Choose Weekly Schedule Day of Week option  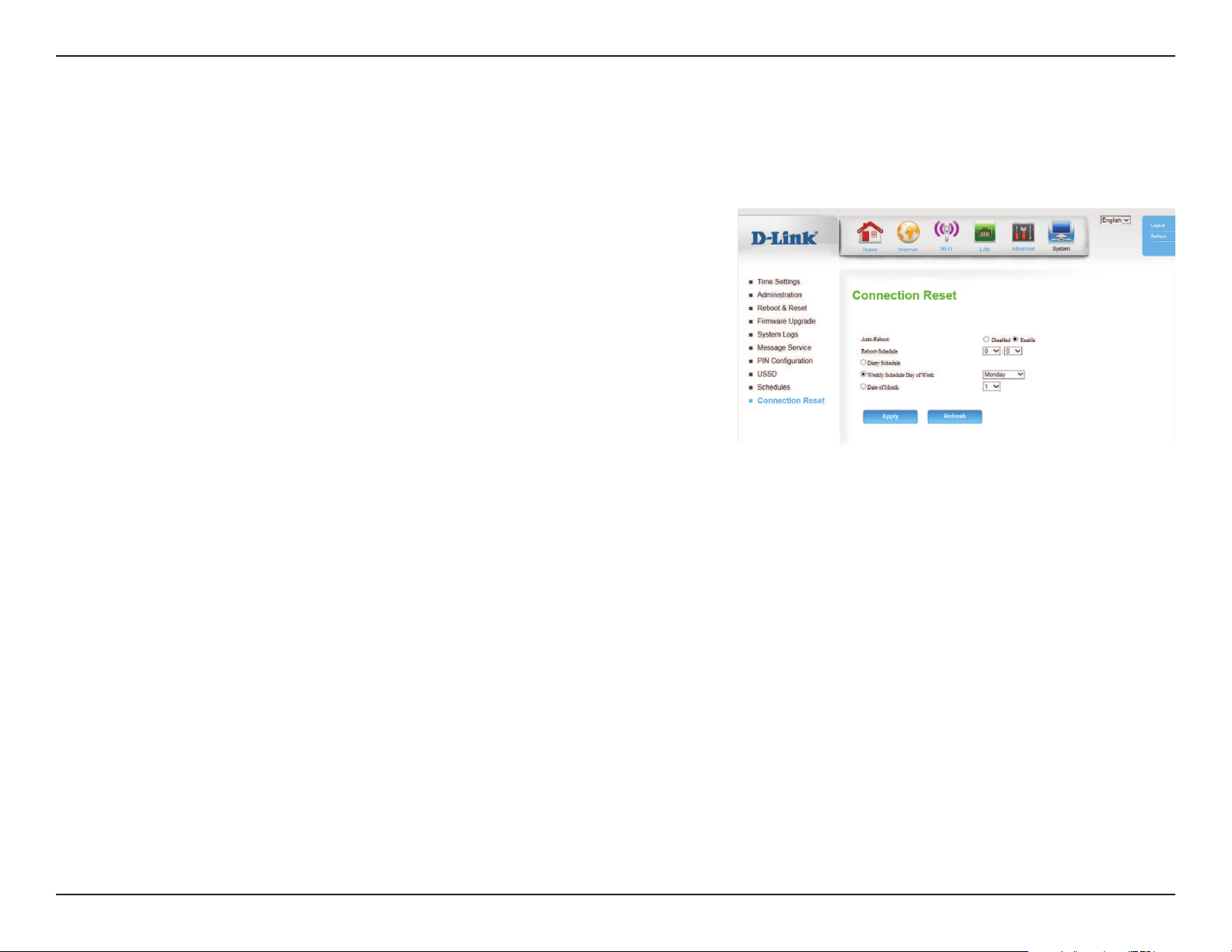tap(863, 374)
